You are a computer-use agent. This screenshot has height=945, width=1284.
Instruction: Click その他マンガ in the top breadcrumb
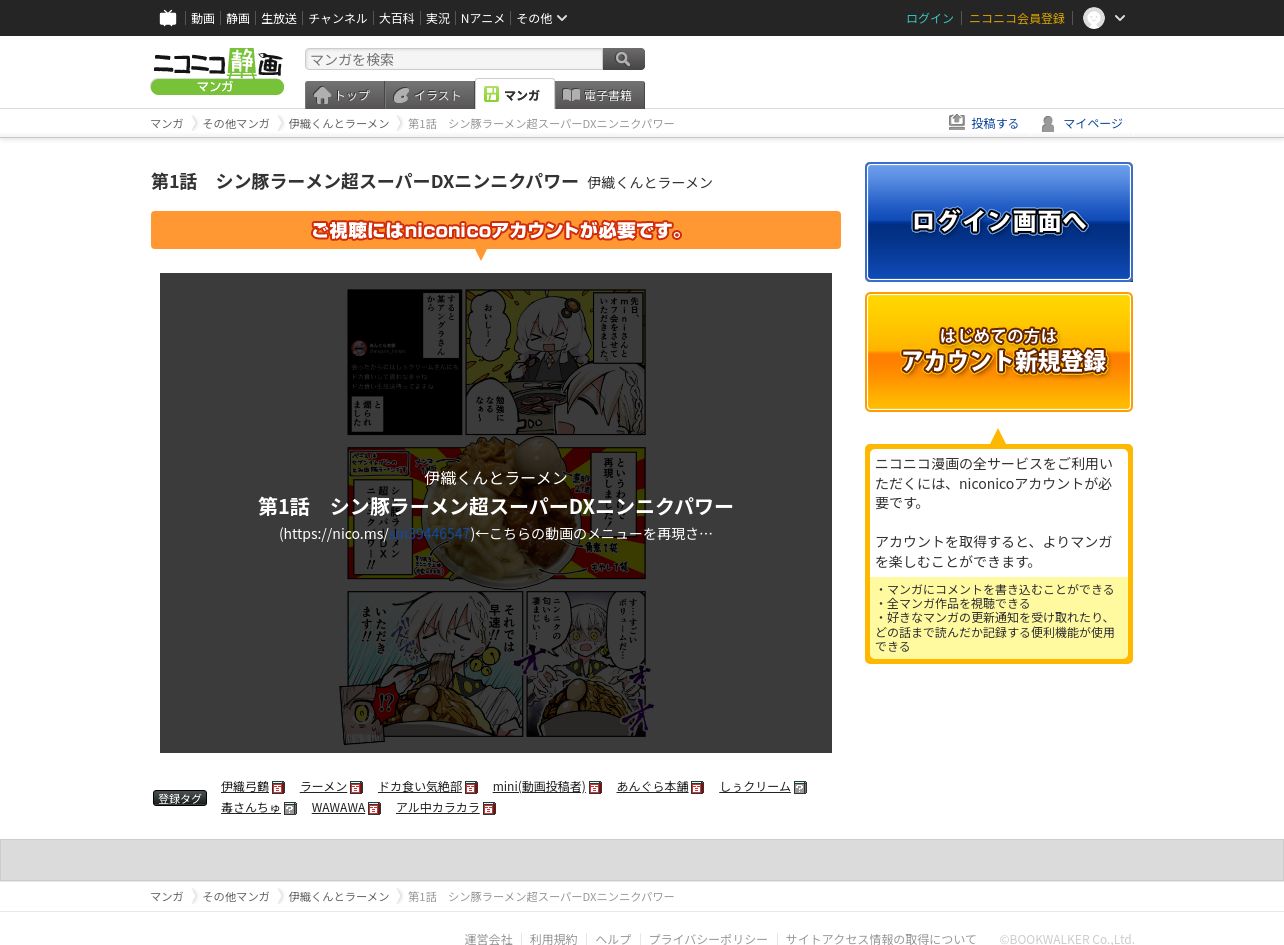pos(236,123)
